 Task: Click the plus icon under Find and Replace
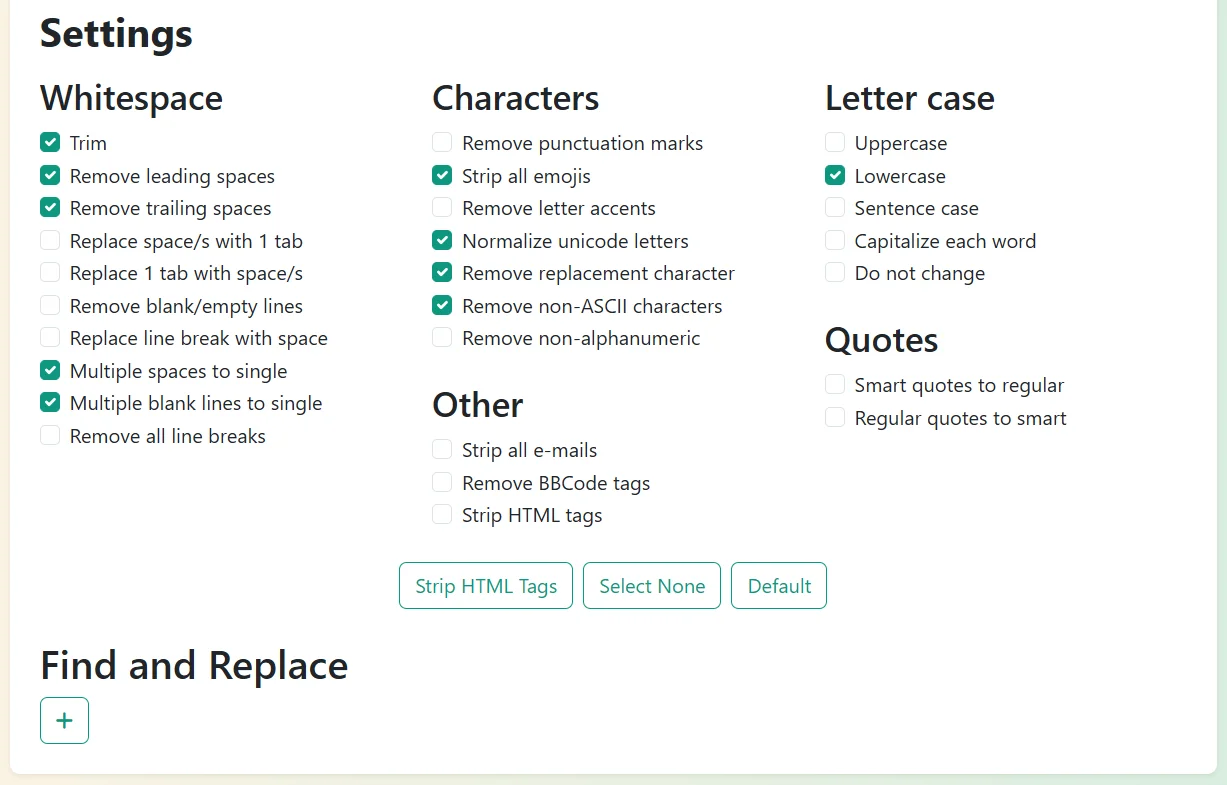[x=64, y=720]
